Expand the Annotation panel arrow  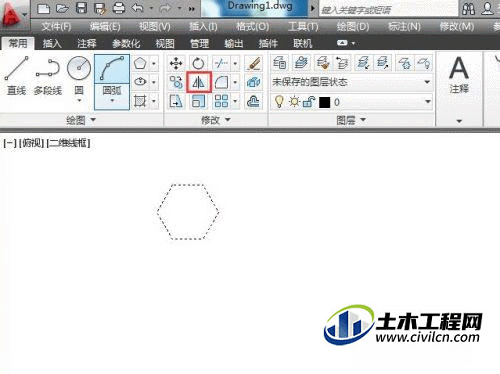(459, 121)
